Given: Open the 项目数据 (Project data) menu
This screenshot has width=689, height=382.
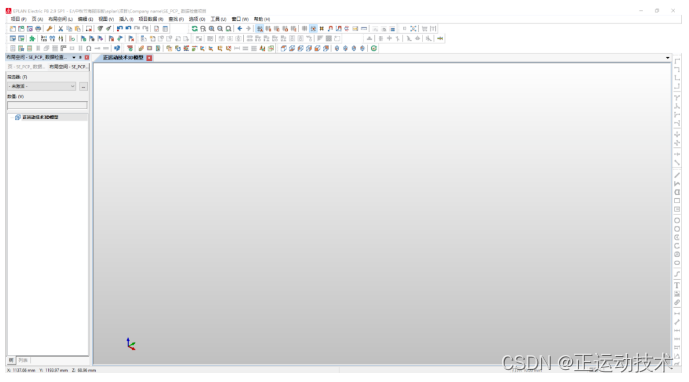Looking at the screenshot, I should coord(151,19).
